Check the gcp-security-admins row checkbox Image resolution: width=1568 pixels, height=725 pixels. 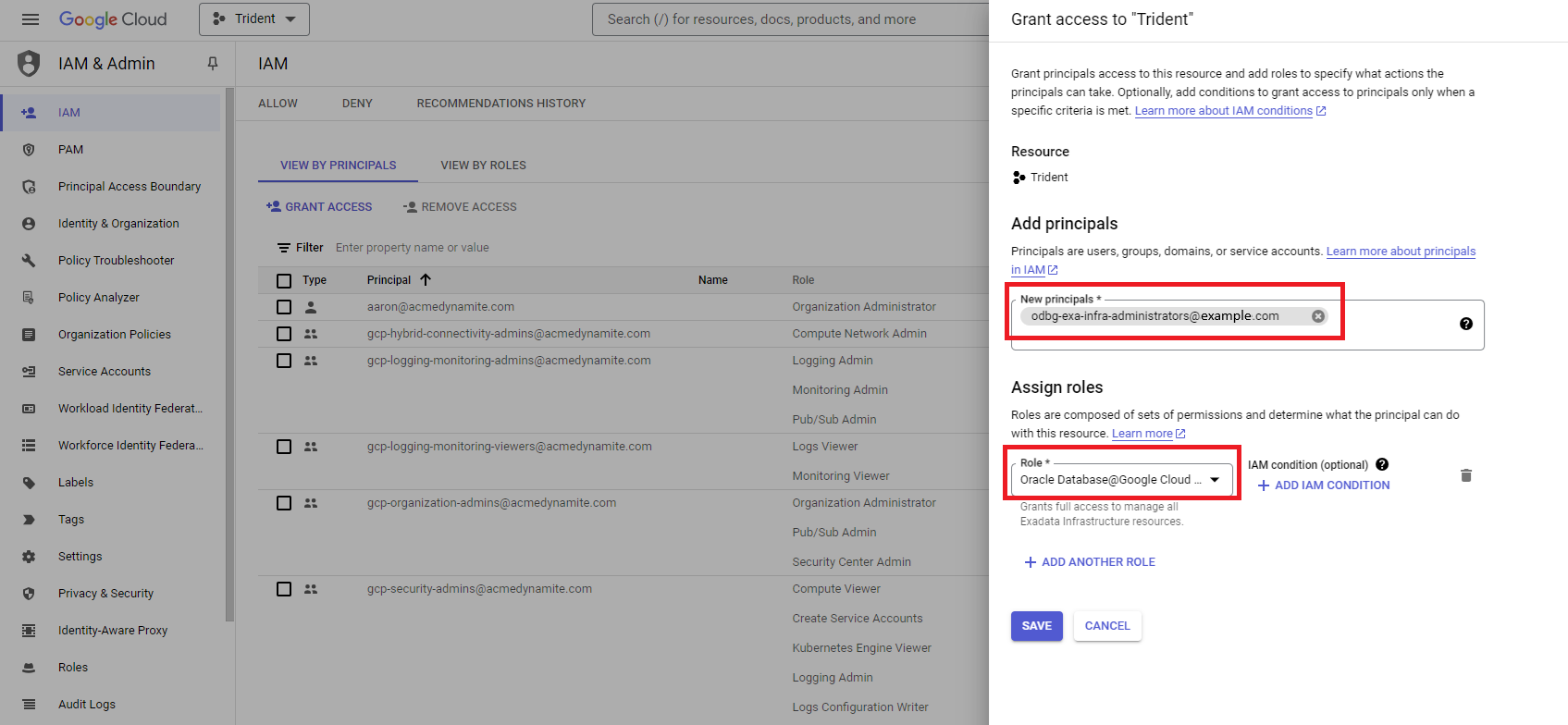(284, 589)
